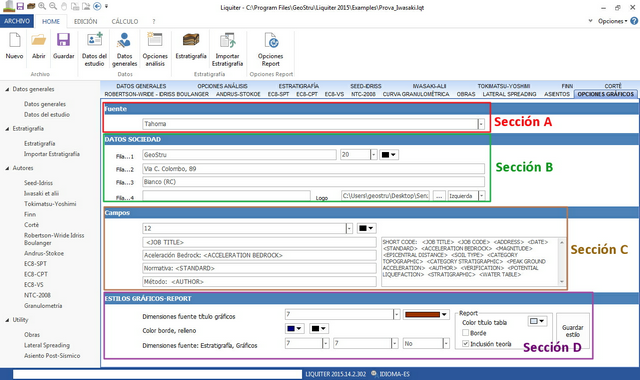
Task: Click the logo browse '...' button
Action: pos(439,196)
